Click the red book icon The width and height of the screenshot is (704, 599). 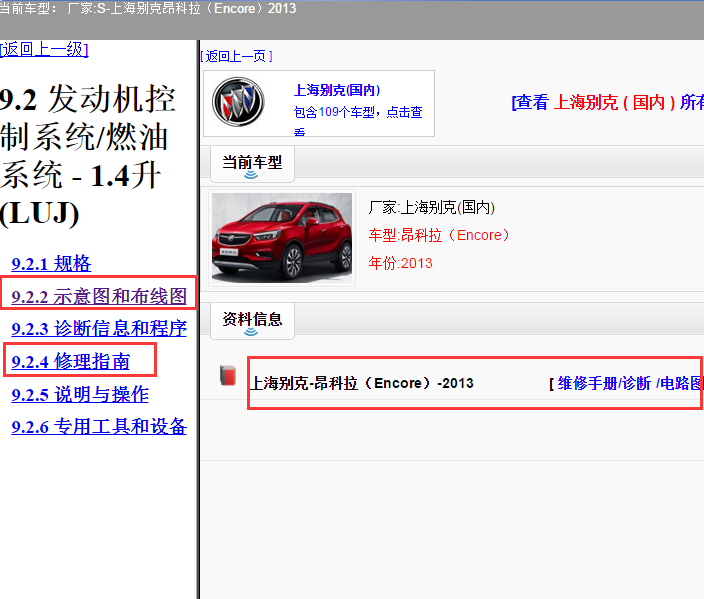(x=228, y=375)
